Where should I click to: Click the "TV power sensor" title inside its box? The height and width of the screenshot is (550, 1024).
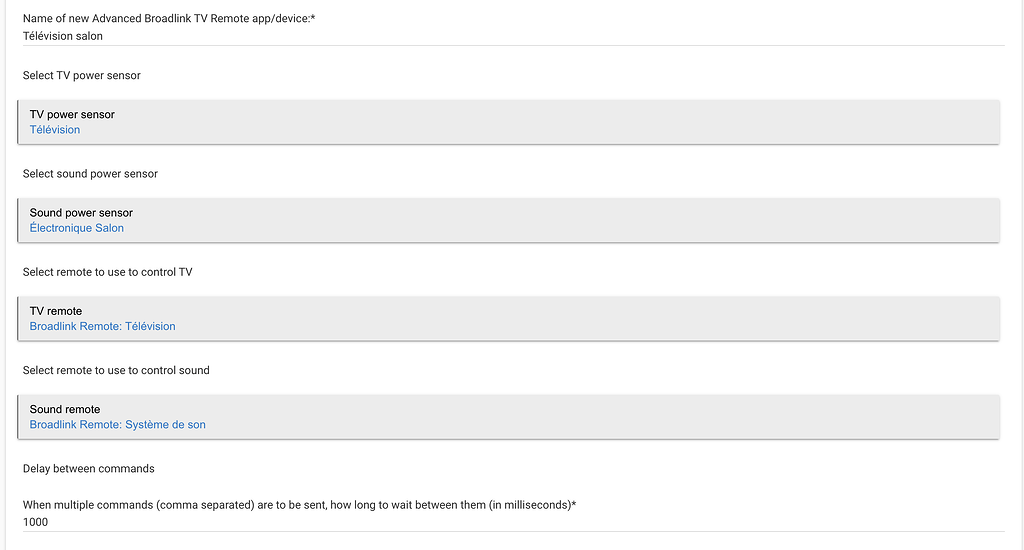tap(72, 114)
